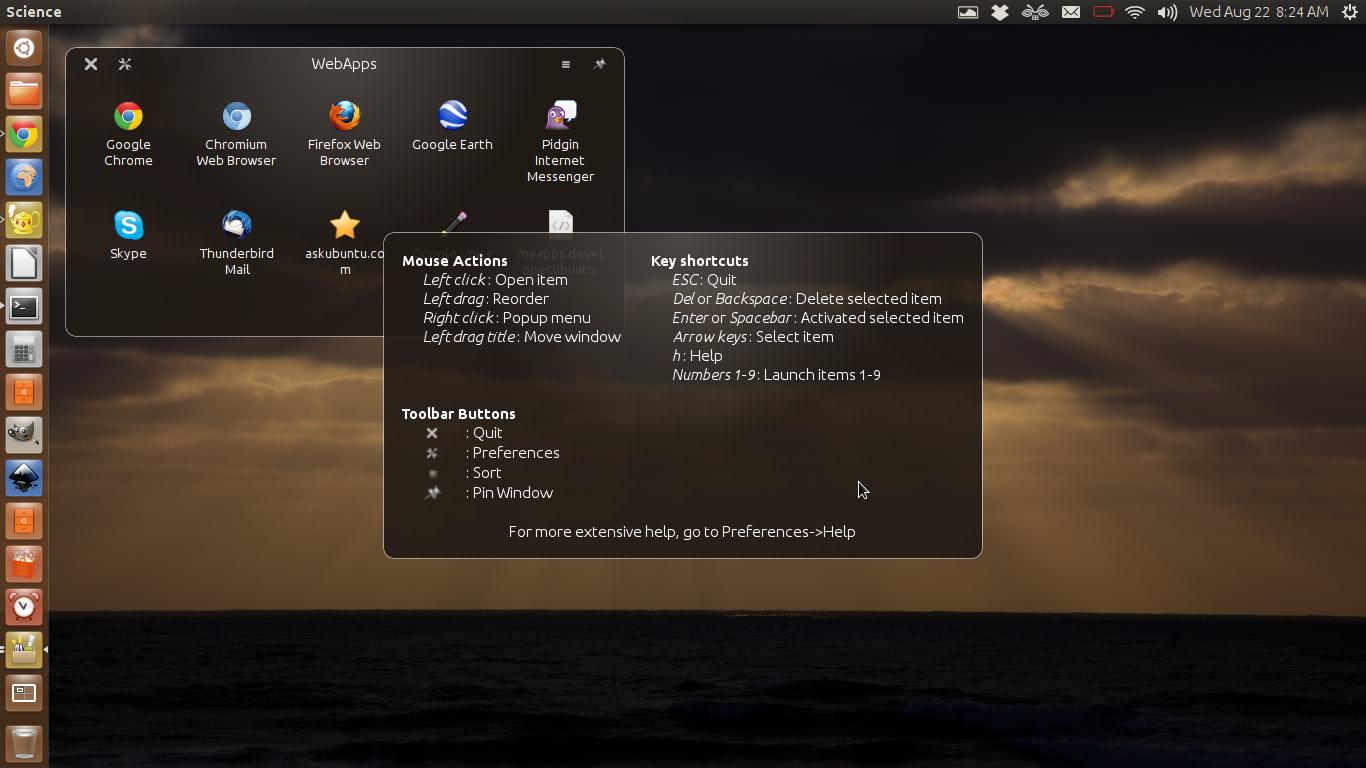Open the Files folder icon in the launcher
This screenshot has height=768, width=1366.
[25, 92]
